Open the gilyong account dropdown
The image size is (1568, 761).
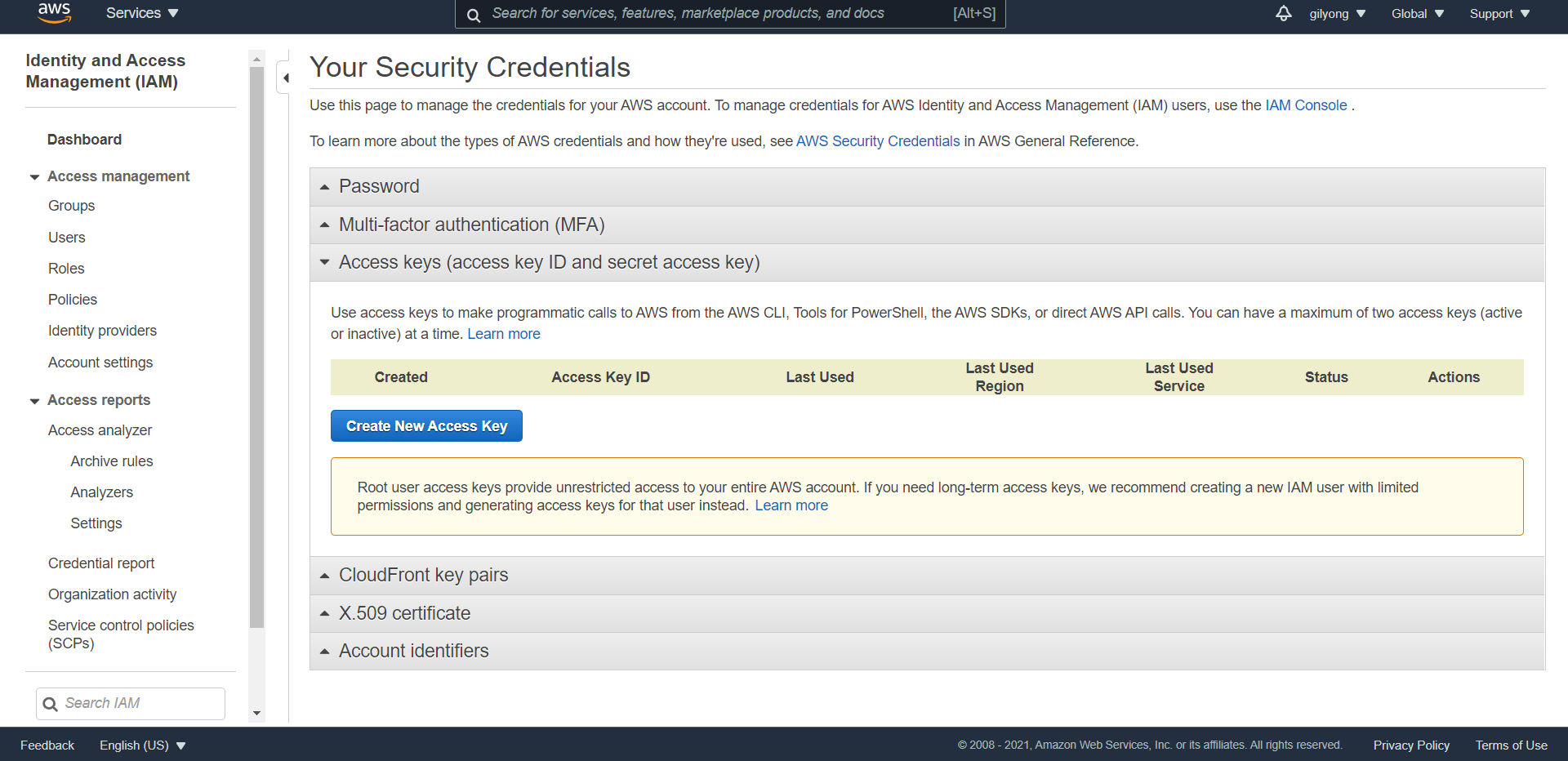1337,14
